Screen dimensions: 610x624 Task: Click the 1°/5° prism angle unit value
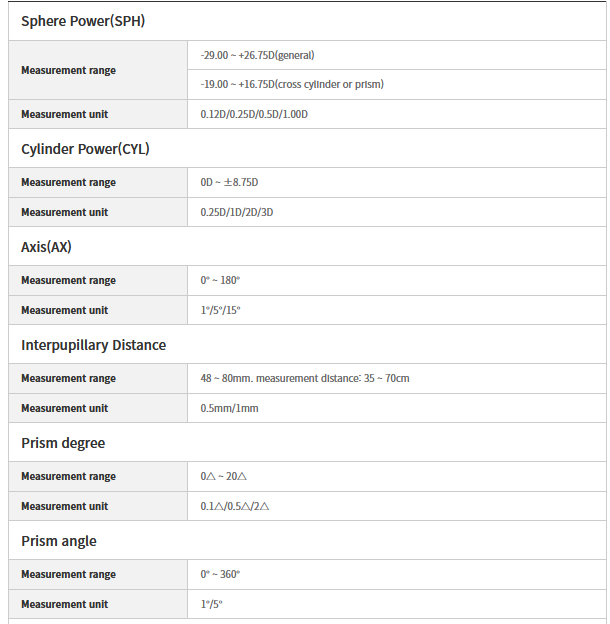pyautogui.click(x=211, y=604)
